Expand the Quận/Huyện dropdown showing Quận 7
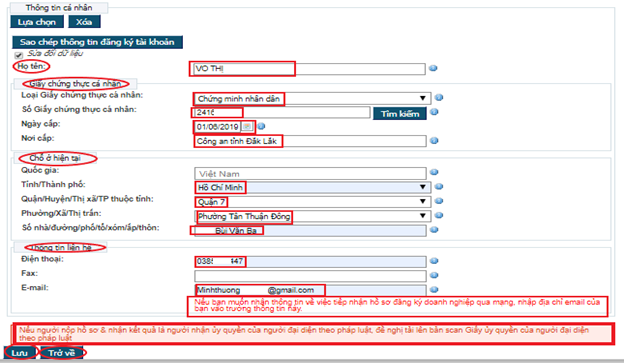The image size is (624, 363). (x=312, y=202)
